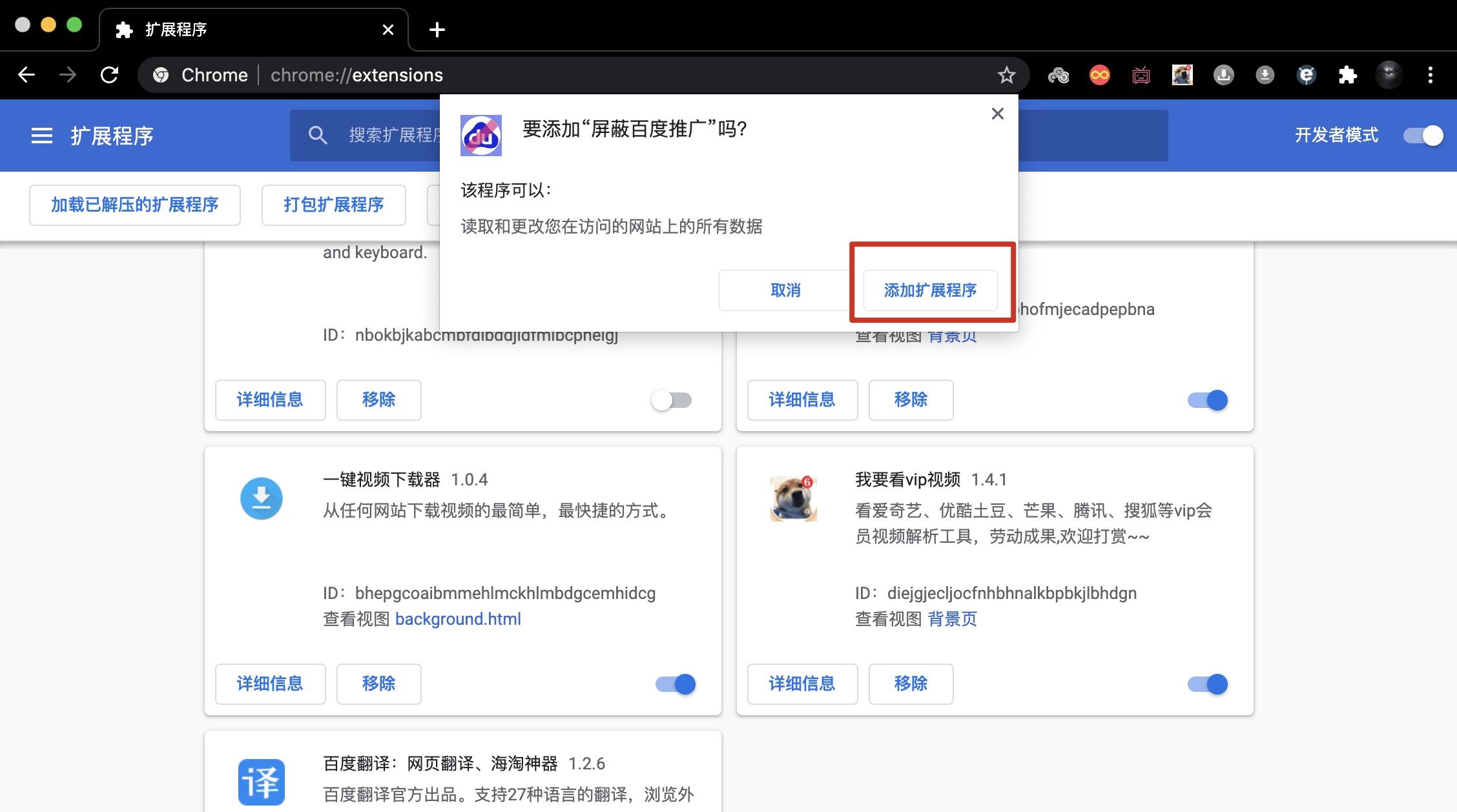1457x812 pixels.
Task: Reload the extensions page
Action: [110, 75]
